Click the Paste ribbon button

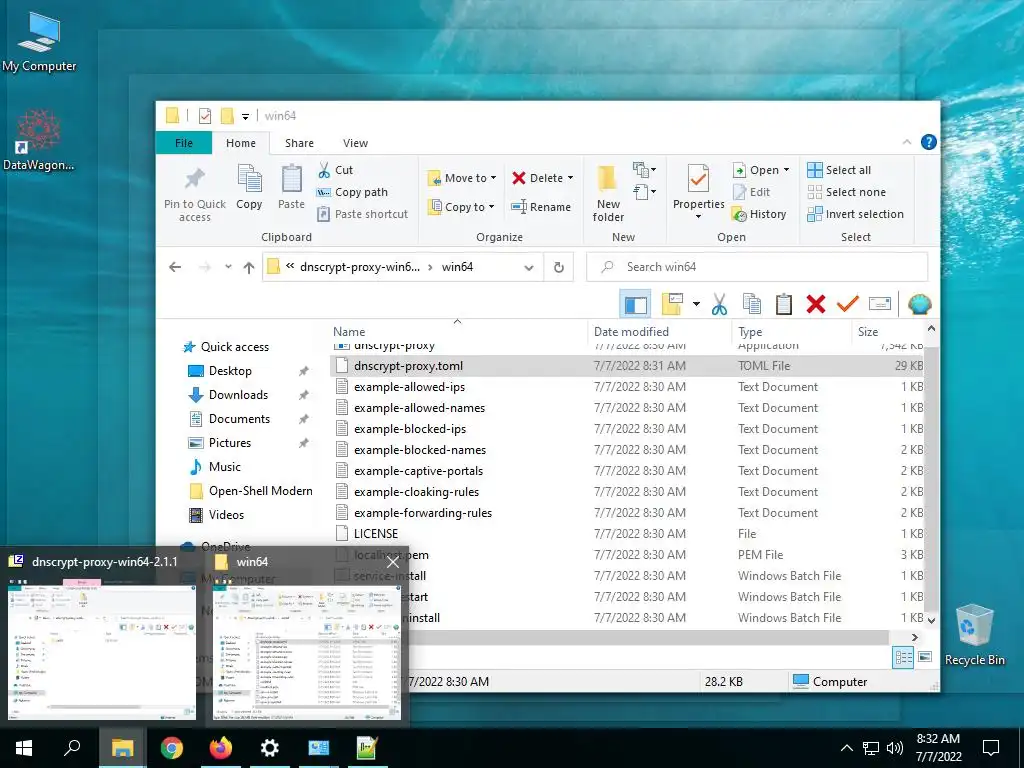291,187
